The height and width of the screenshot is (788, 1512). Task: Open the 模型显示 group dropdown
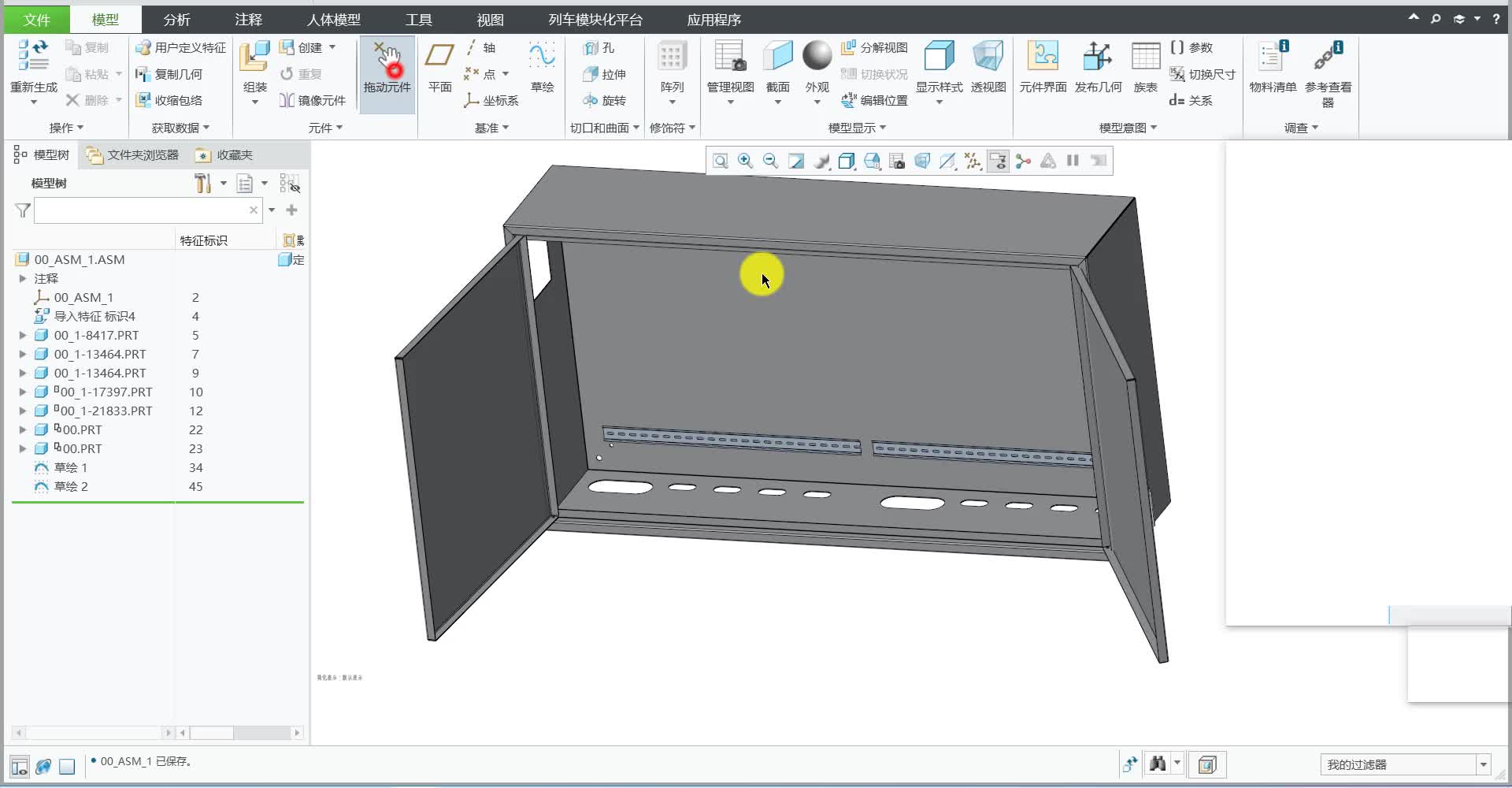[857, 128]
